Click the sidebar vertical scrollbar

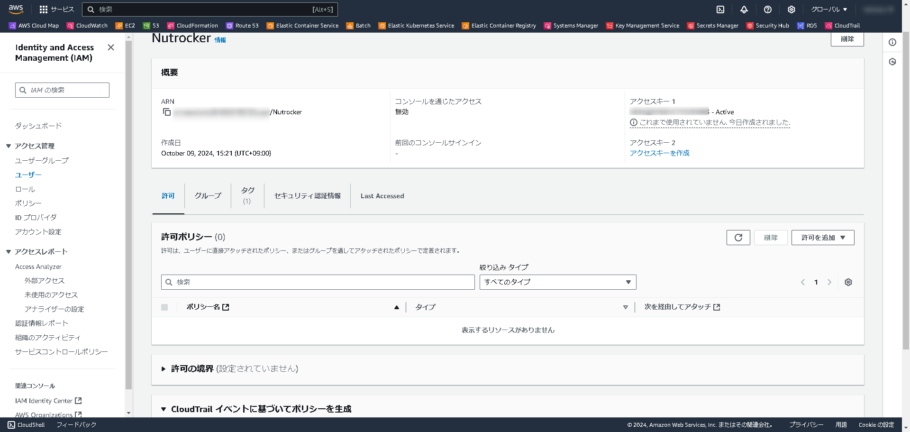point(129,215)
